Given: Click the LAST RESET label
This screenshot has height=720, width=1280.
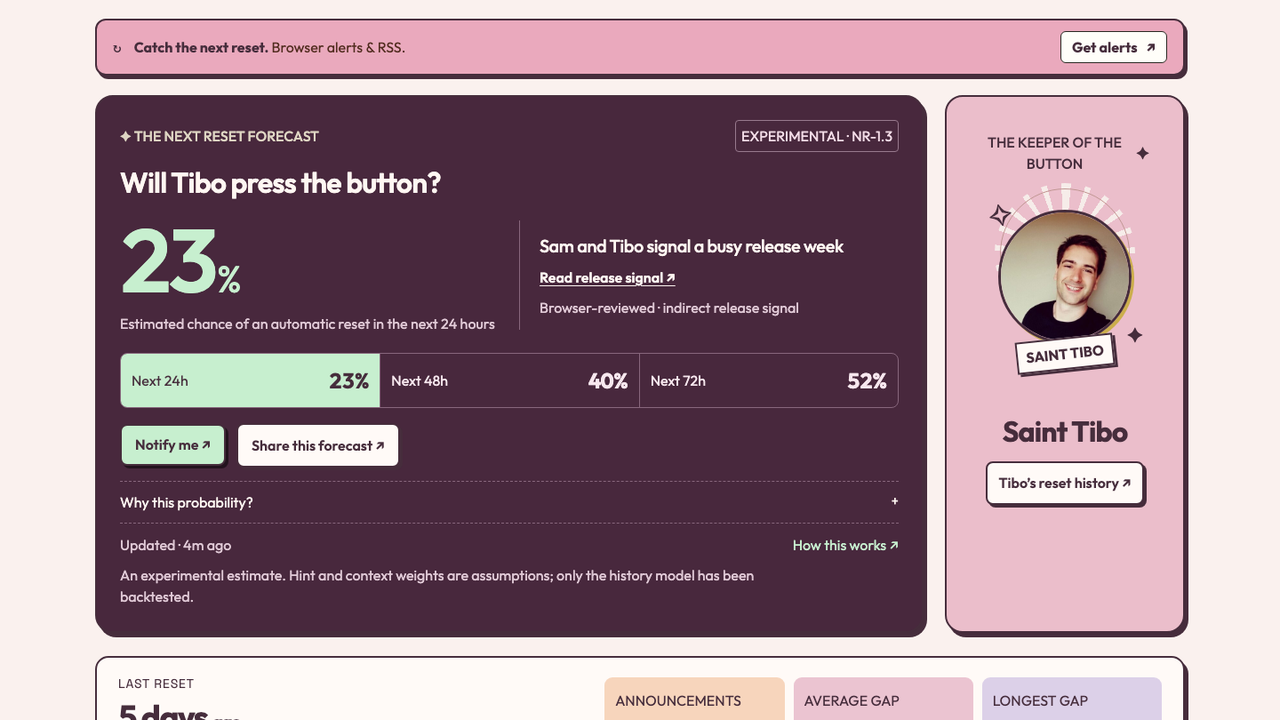Looking at the screenshot, I should tap(156, 684).
